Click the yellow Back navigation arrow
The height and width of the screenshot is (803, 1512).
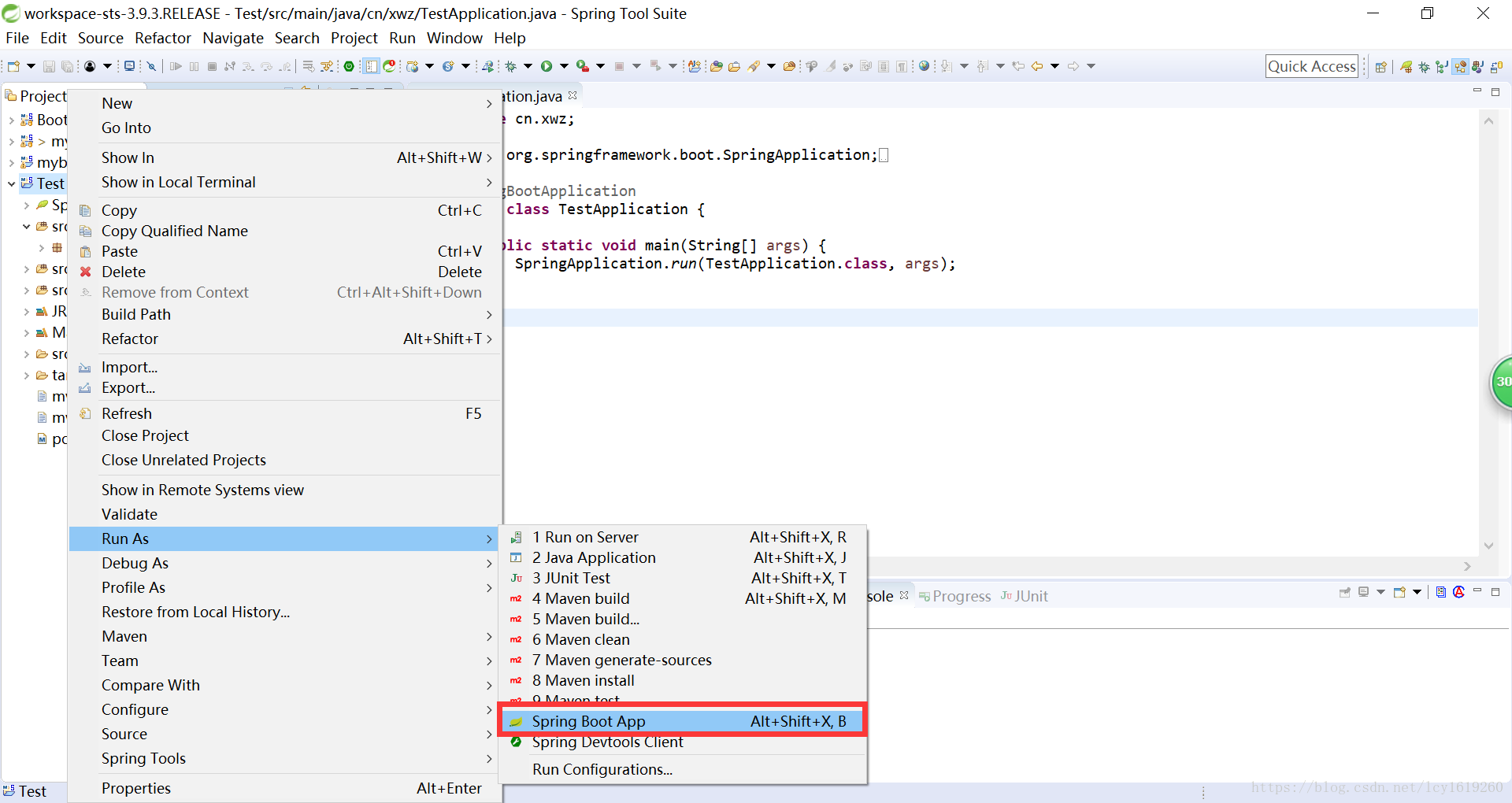(1036, 66)
